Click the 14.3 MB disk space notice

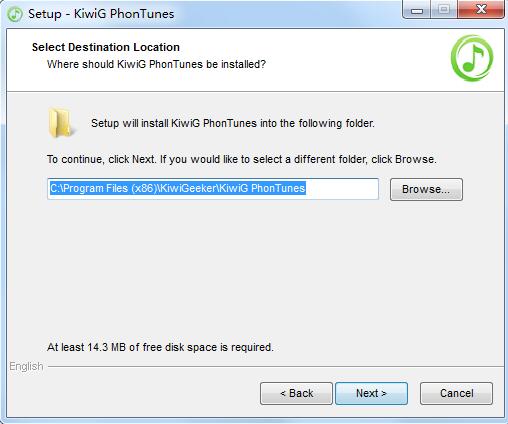point(160,347)
